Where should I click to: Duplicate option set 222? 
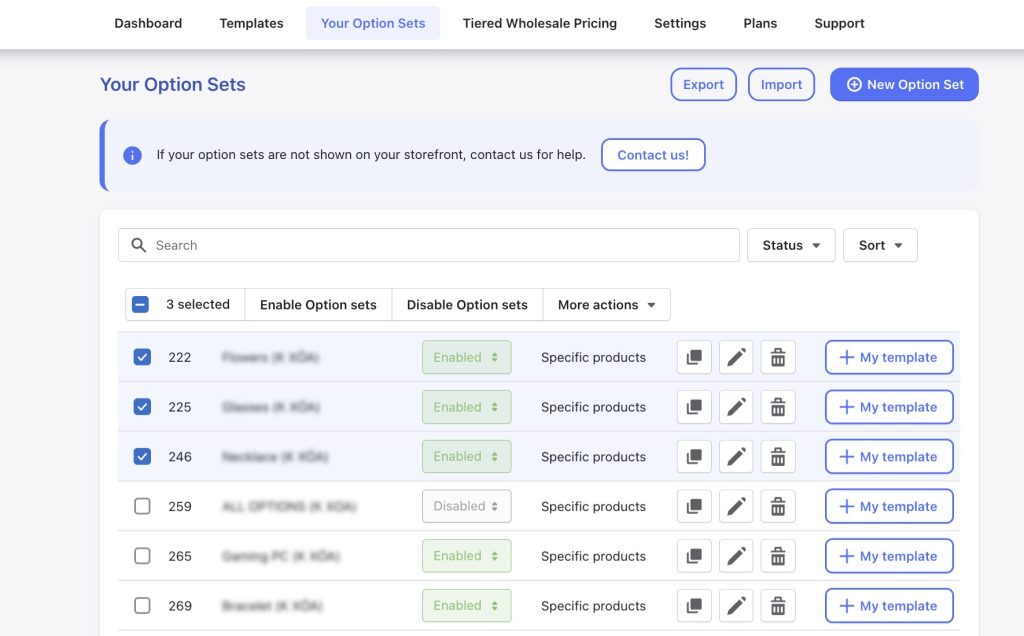coord(694,357)
